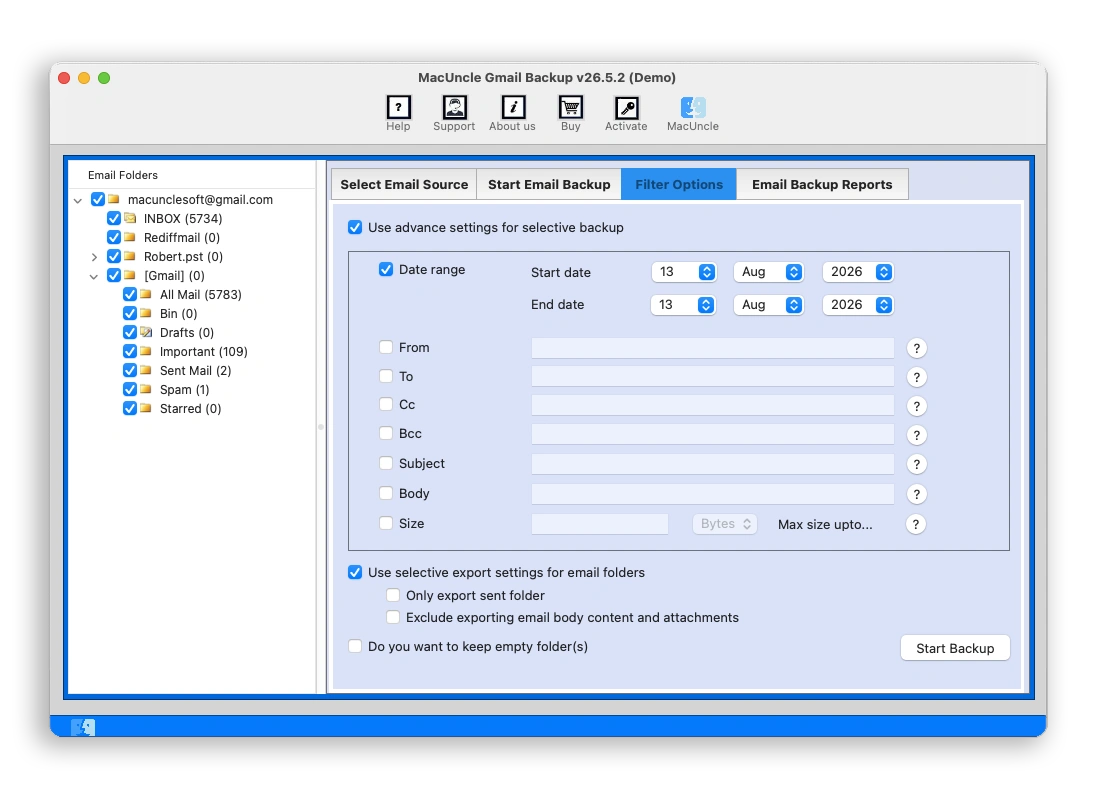This screenshot has width=1096, height=799.
Task: Collapse the macunclesoft@gmail.com account tree
Action: pos(78,201)
